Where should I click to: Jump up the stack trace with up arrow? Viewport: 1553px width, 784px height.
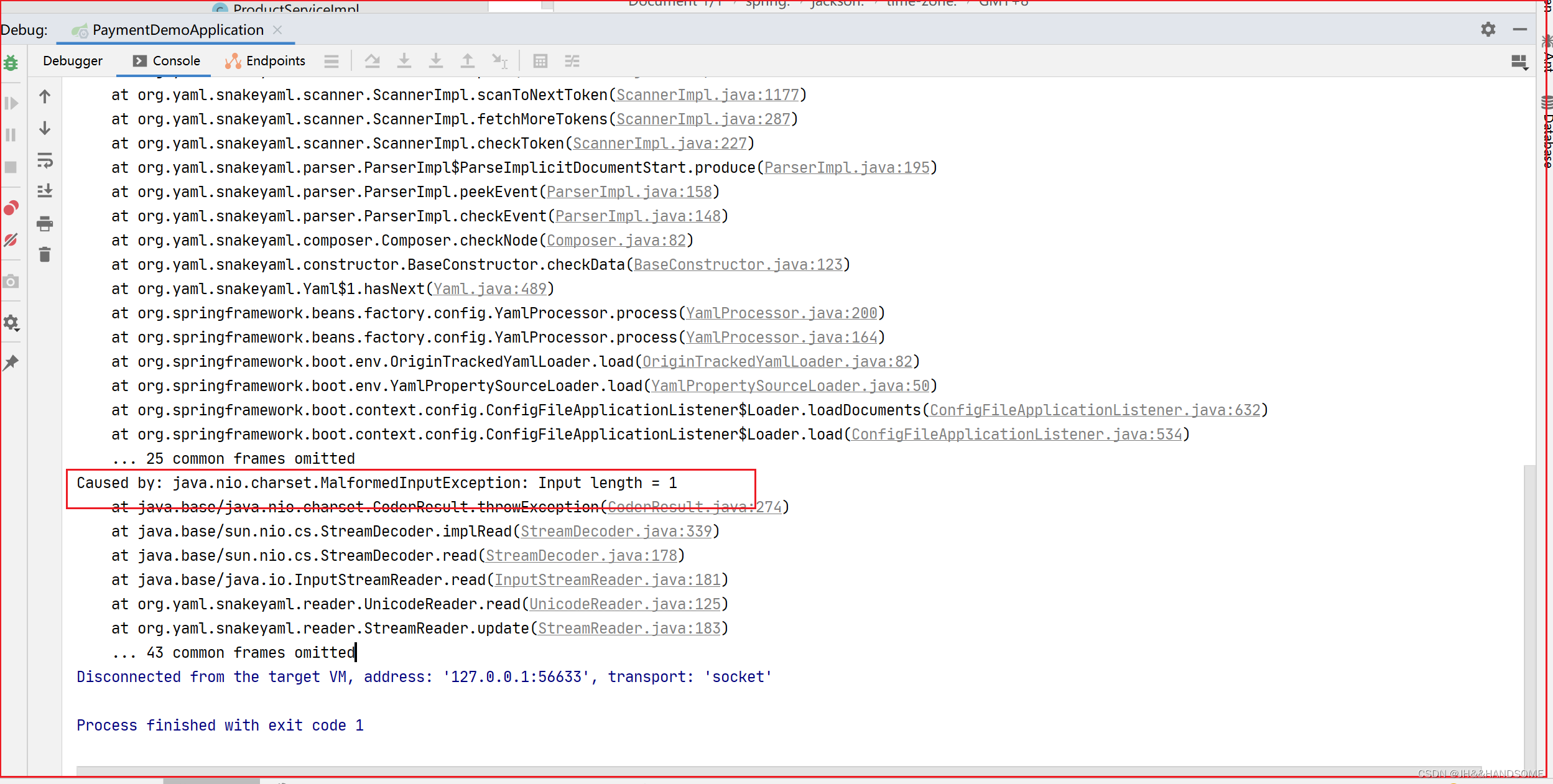click(x=45, y=96)
